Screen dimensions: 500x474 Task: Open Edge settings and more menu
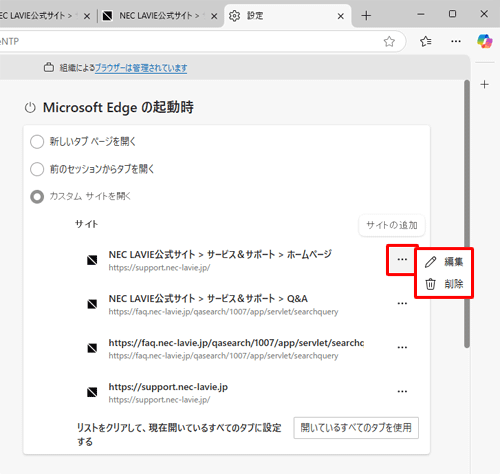[x=456, y=42]
